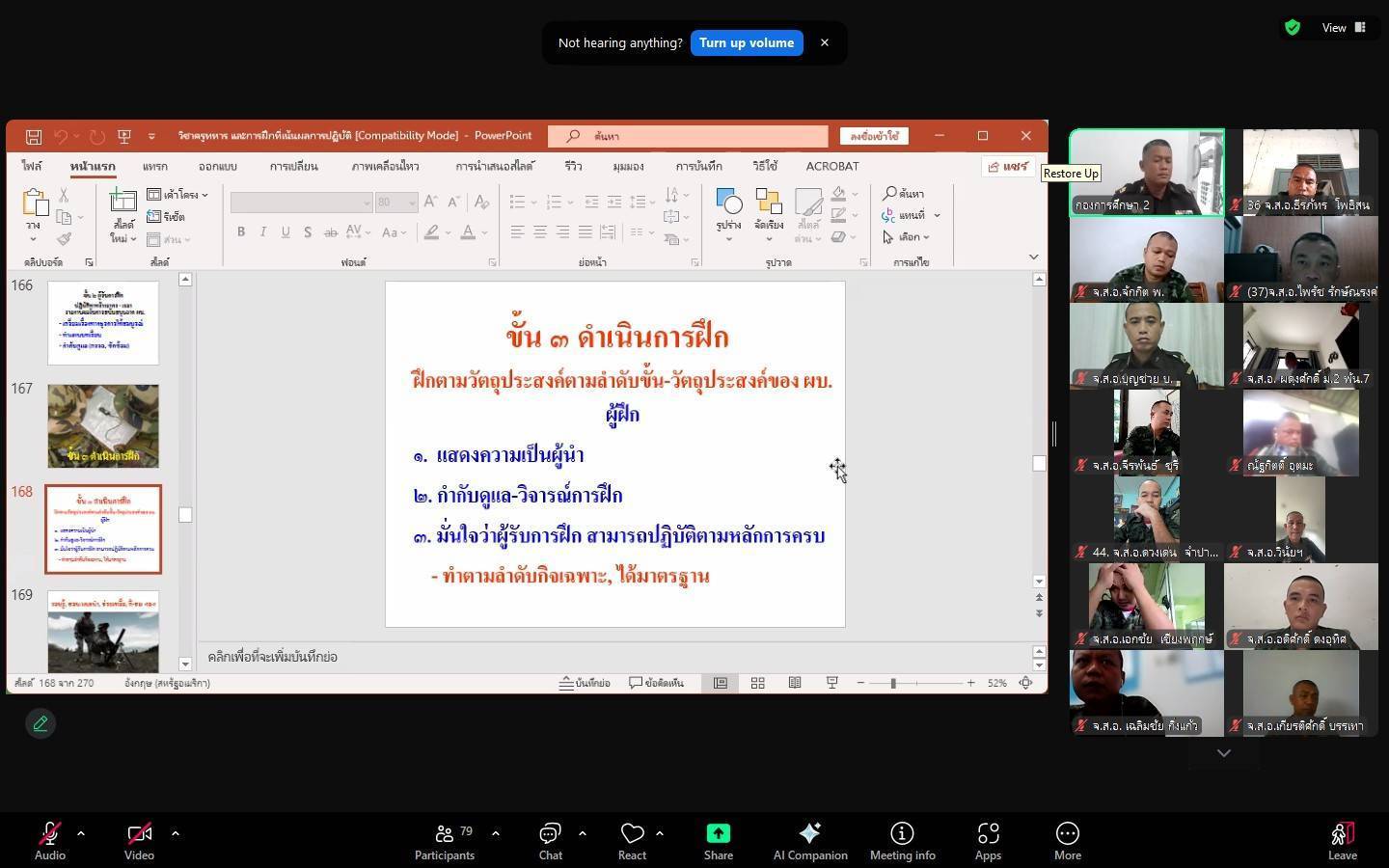Show more participants with down chevron

click(1223, 753)
